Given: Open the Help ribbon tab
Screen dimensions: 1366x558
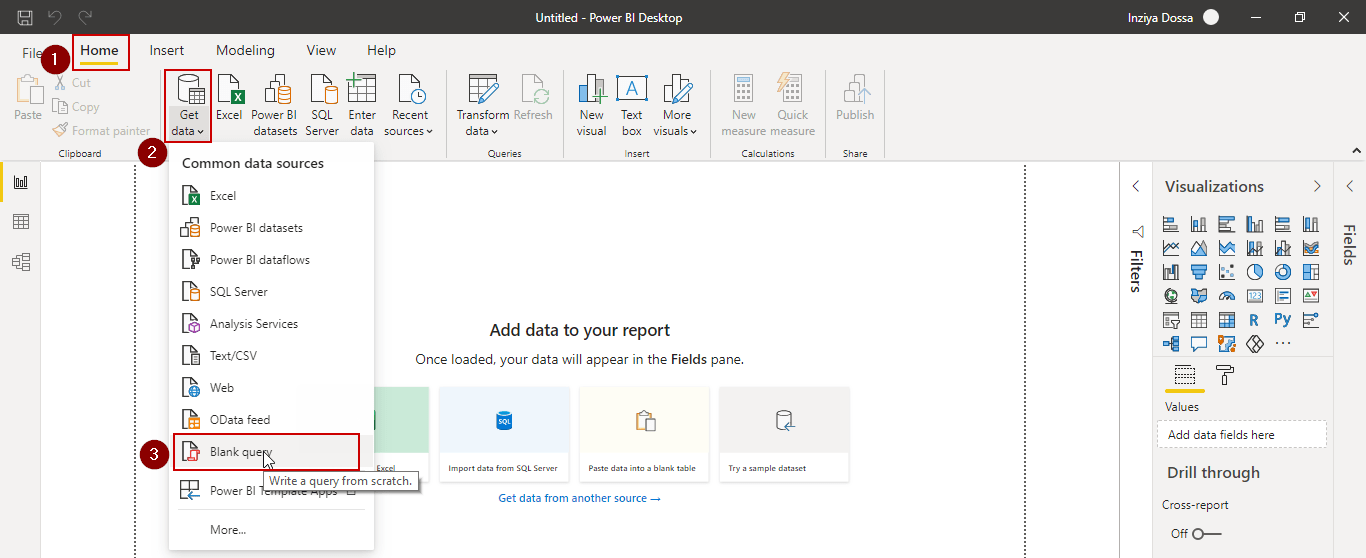Looking at the screenshot, I should coord(381,50).
